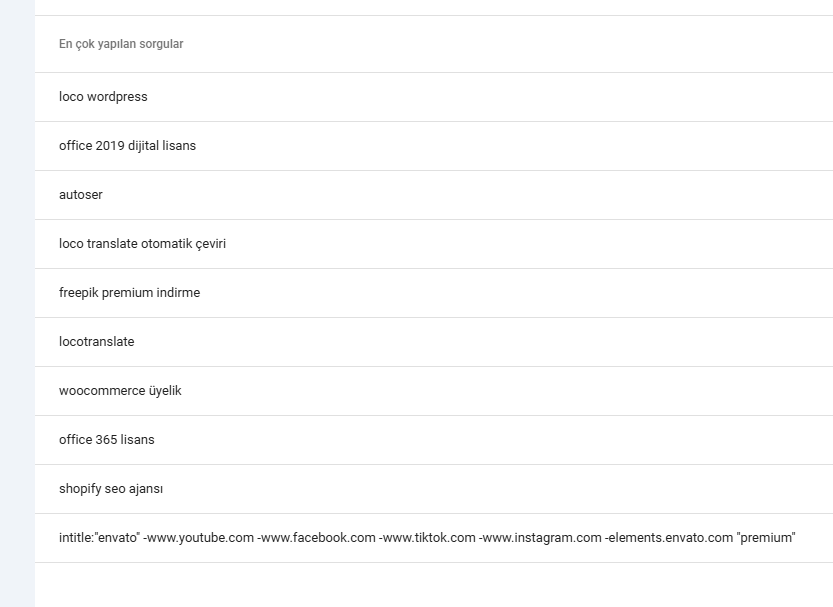The width and height of the screenshot is (833, 607).
Task: Click the 'shopify seo ajansı' query
Action: pyautogui.click(x=434, y=489)
